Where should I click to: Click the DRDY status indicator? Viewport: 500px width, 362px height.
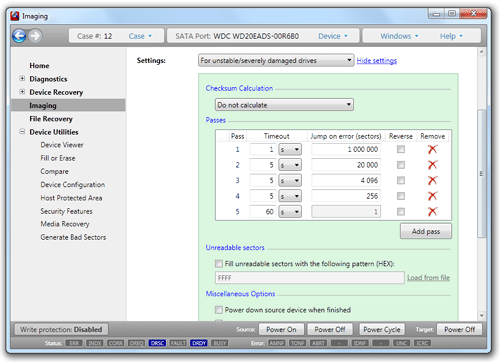tap(199, 343)
